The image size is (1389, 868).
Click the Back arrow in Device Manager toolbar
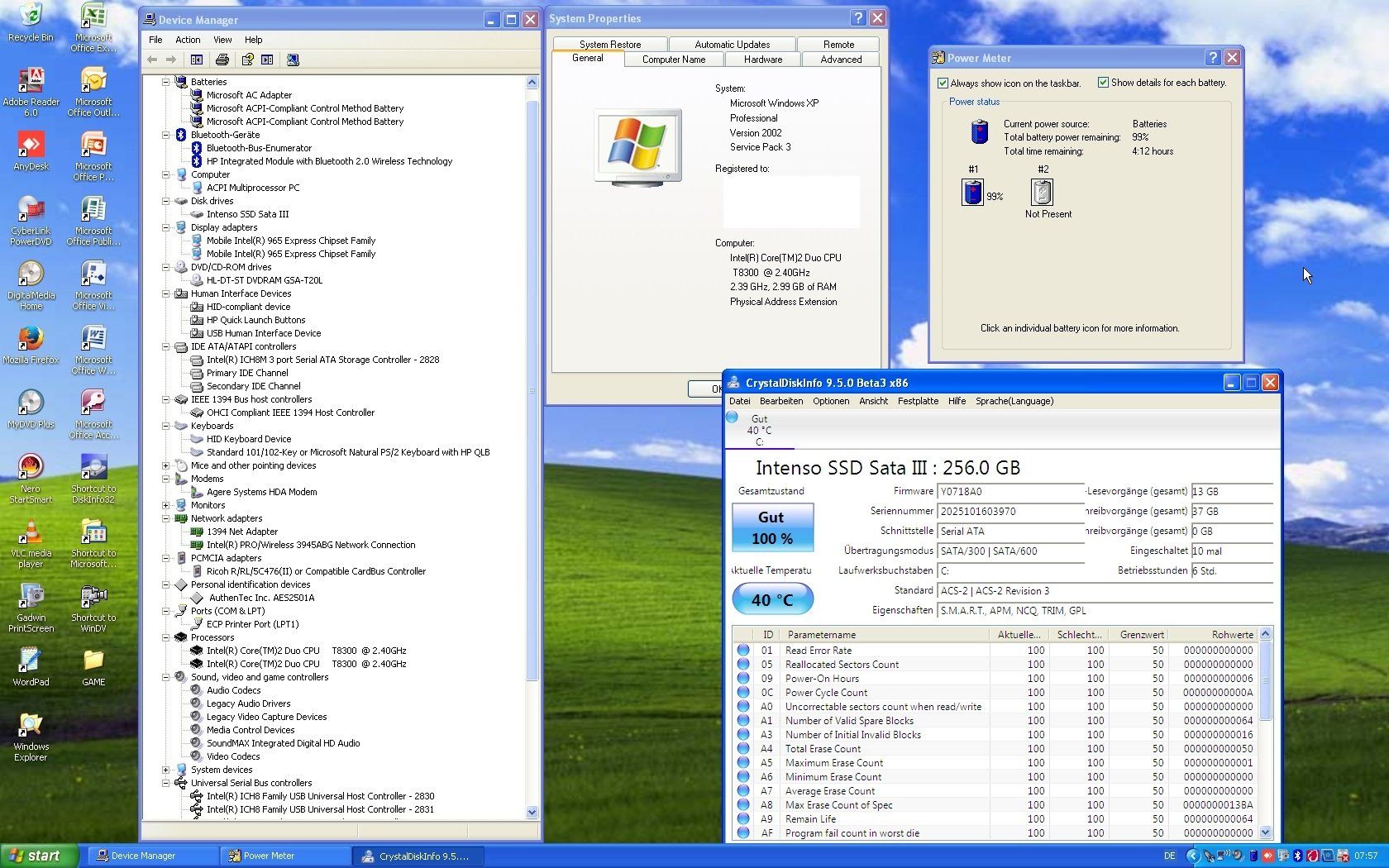(x=152, y=60)
